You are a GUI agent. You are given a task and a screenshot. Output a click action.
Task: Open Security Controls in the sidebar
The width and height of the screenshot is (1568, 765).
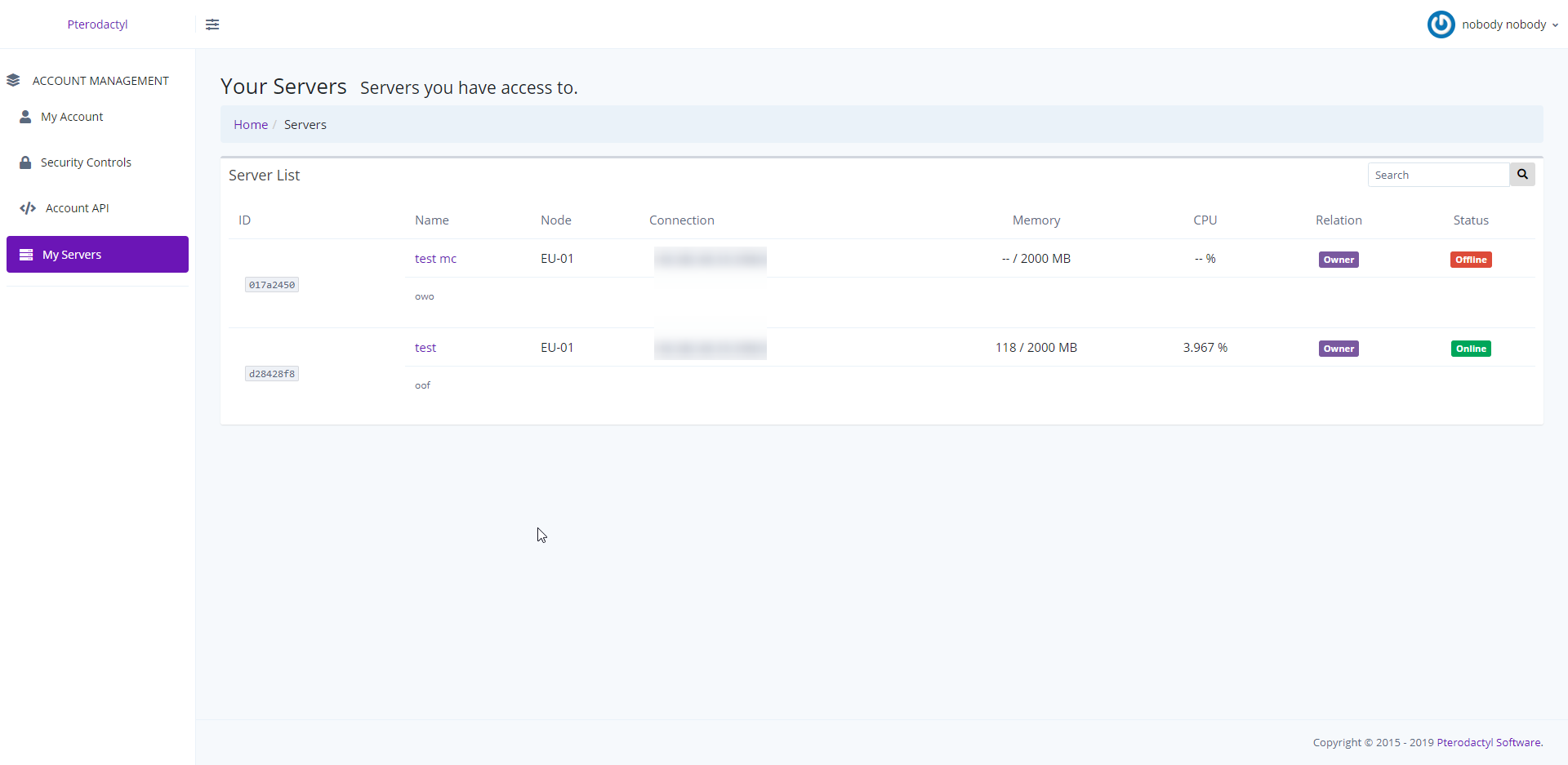click(x=86, y=162)
